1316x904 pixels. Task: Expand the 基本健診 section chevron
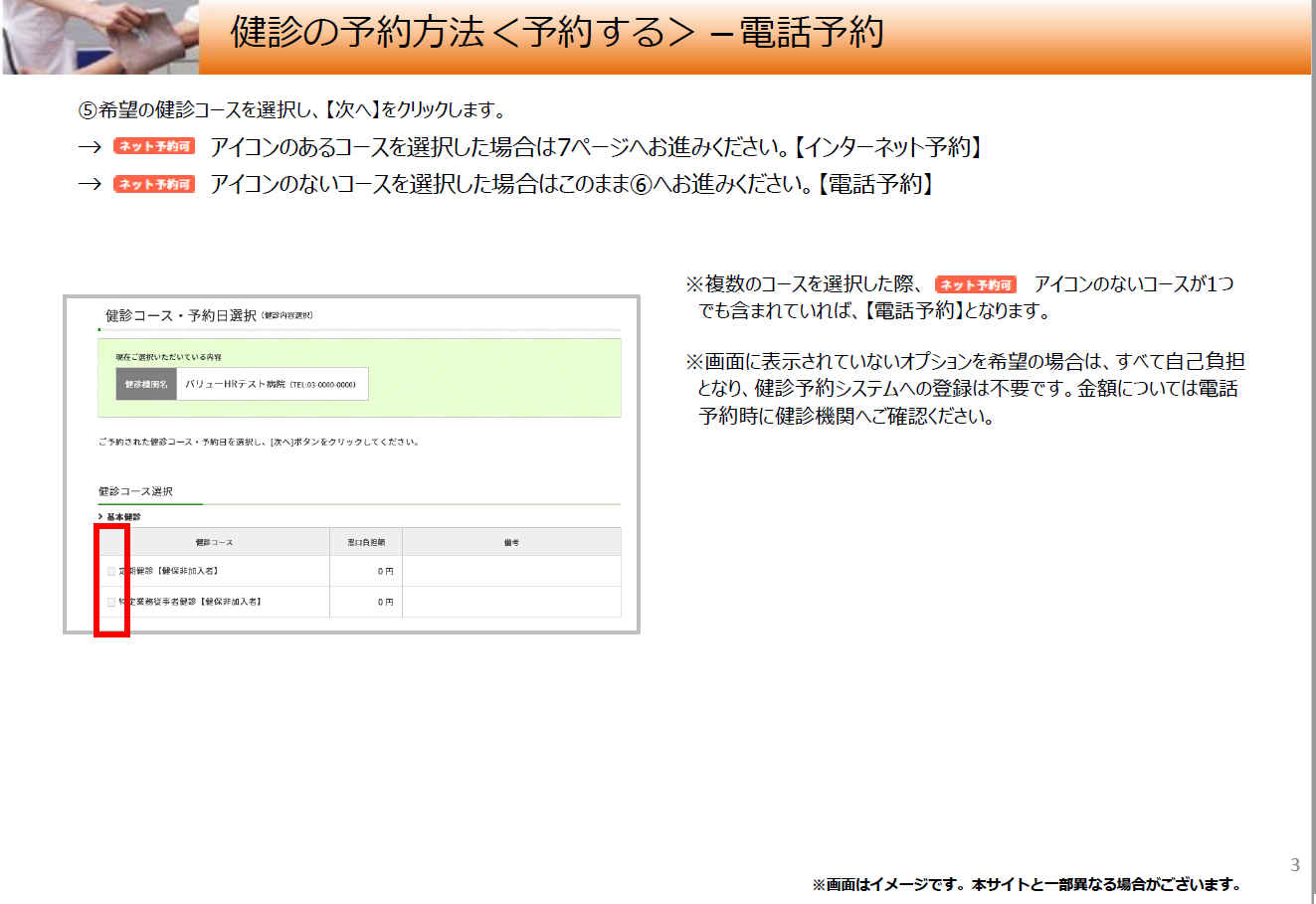pos(100,517)
